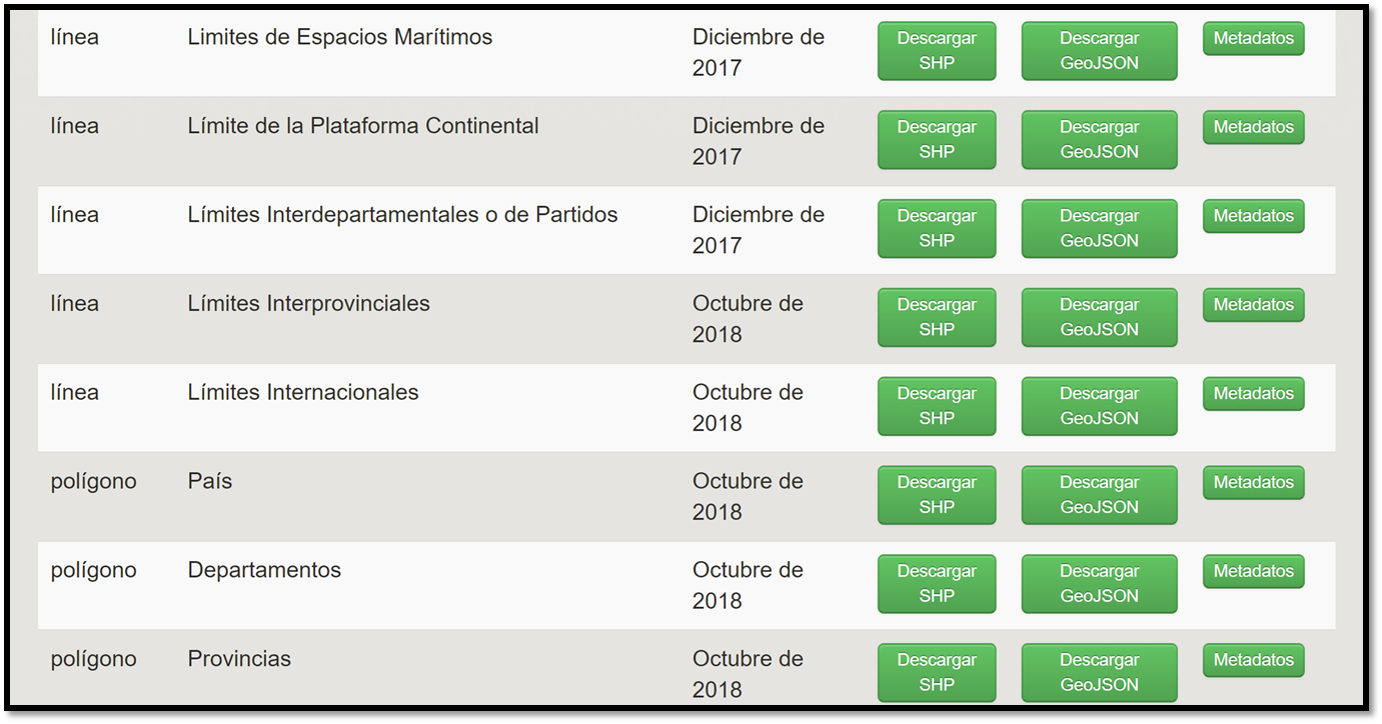Download SHP for Límites Interdepartamentales o de Partidos
This screenshot has height=724, width=1382.
[936, 228]
